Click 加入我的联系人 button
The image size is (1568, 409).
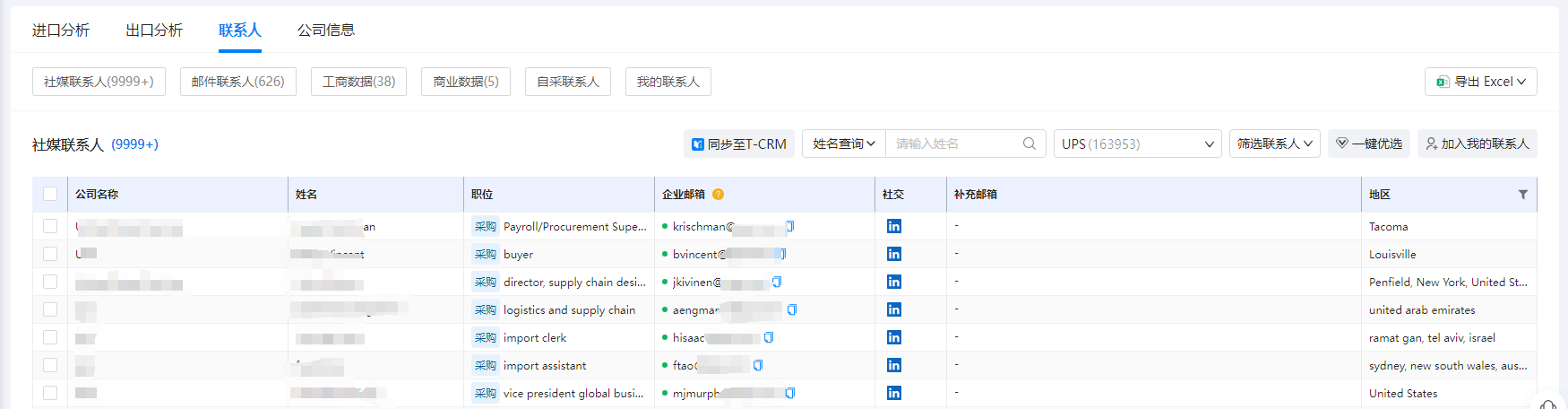coord(1477,144)
